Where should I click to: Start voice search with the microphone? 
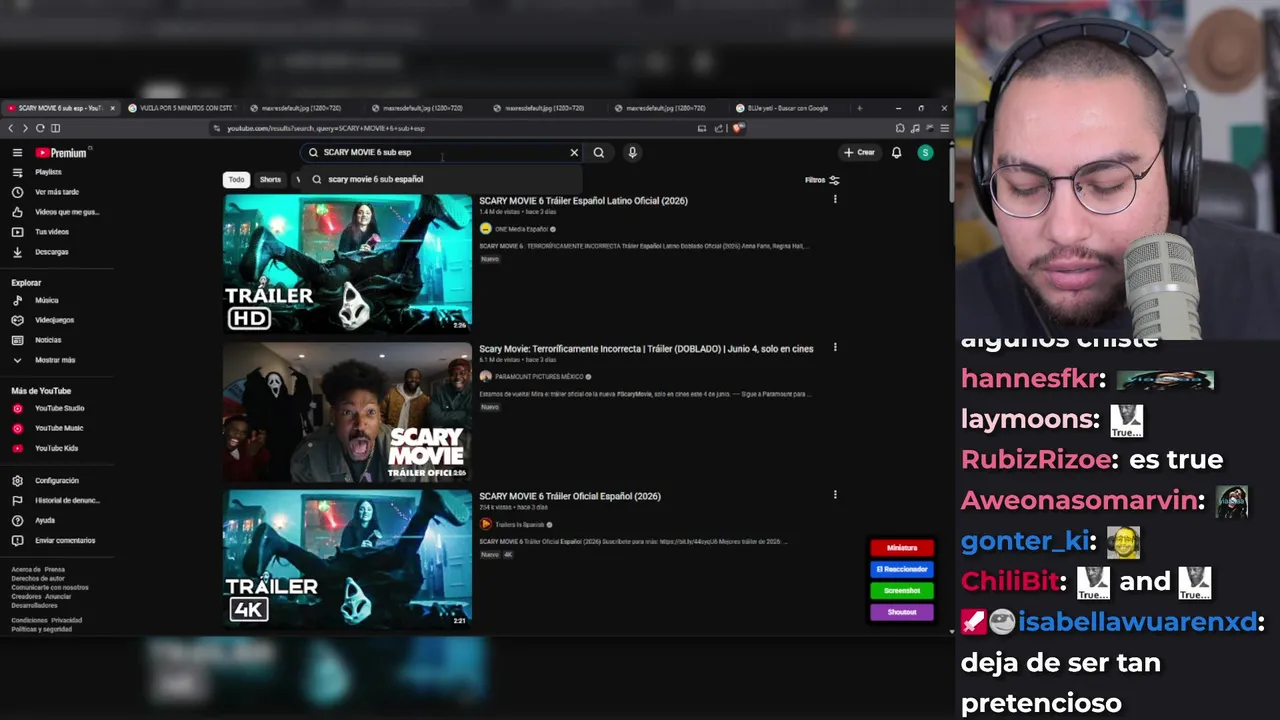pos(632,153)
